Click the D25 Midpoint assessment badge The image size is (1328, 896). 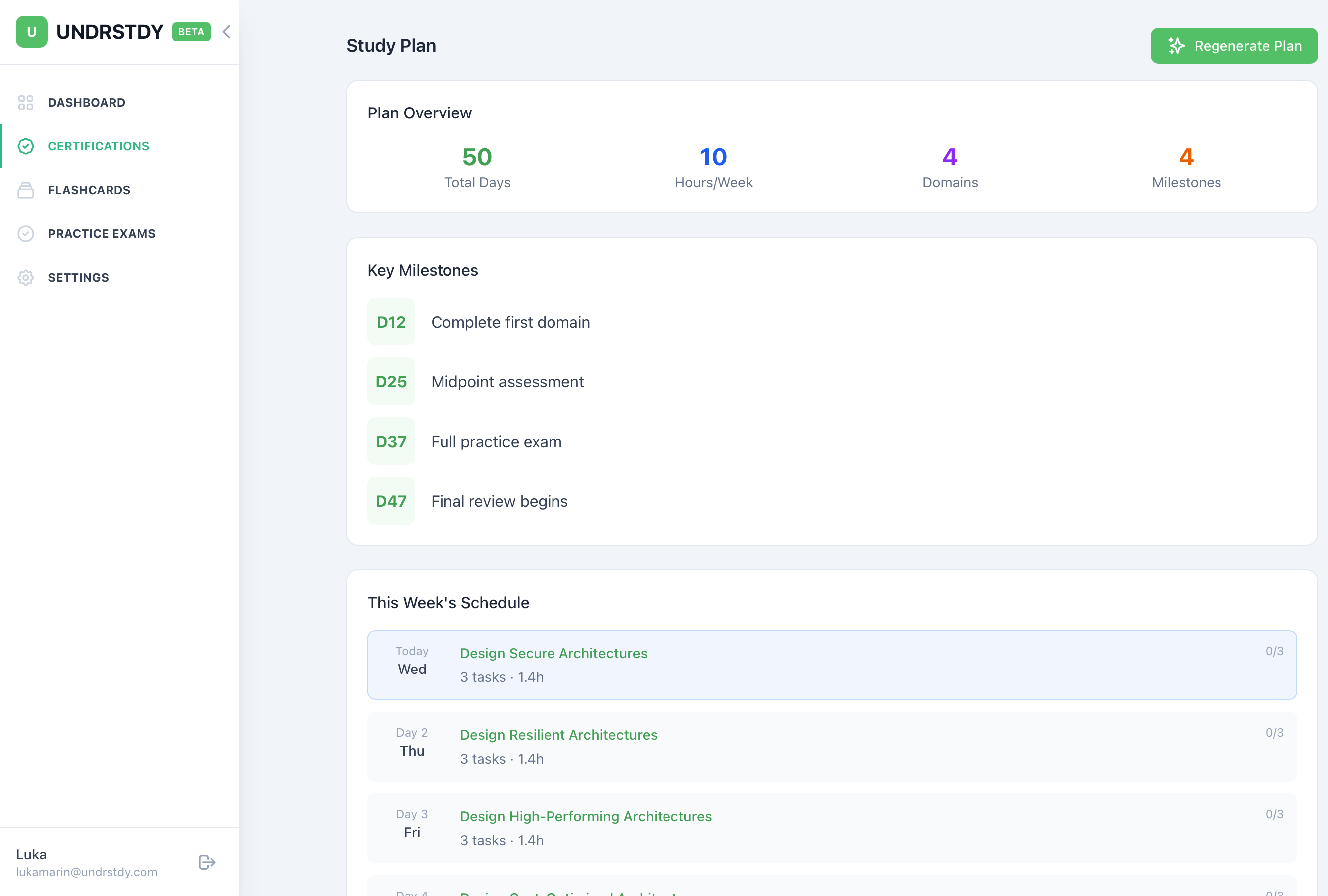(x=391, y=381)
